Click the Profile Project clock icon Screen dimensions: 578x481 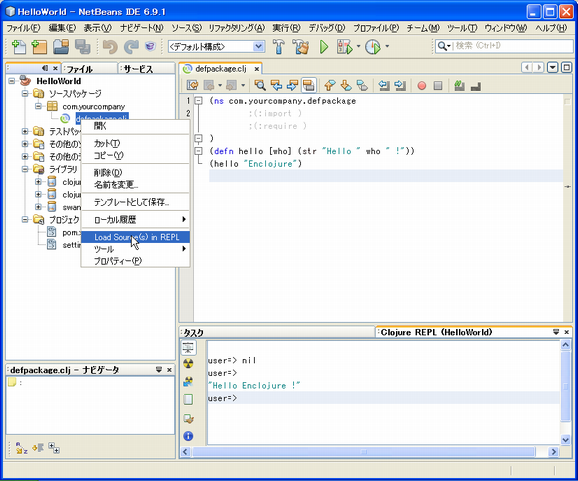click(x=373, y=47)
